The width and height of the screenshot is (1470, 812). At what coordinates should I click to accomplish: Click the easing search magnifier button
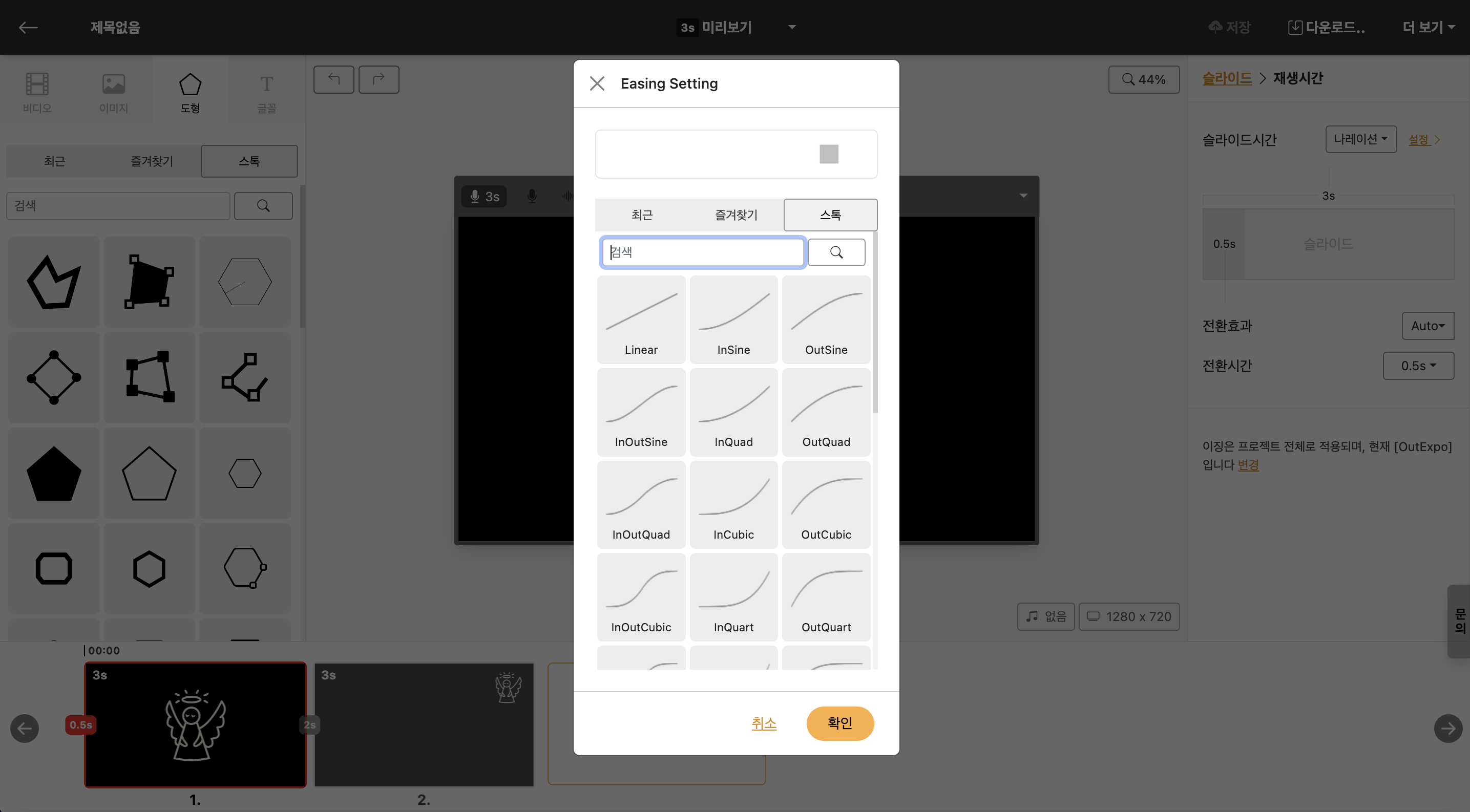[836, 252]
